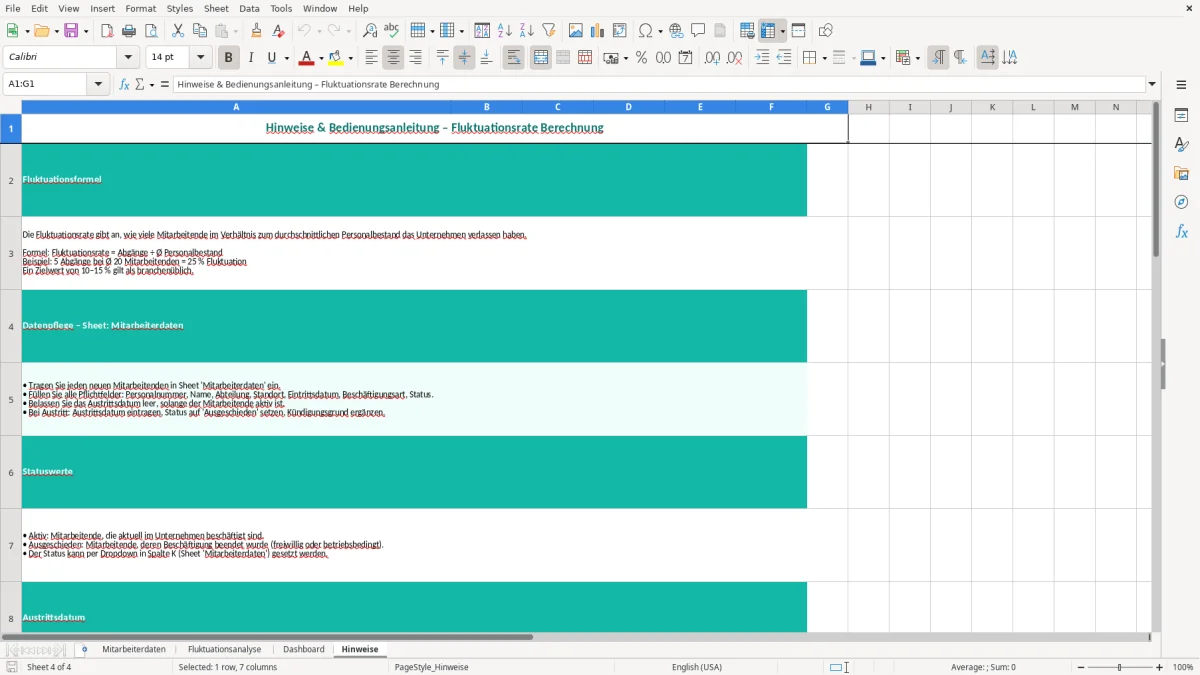This screenshot has height=675, width=1200.
Task: Insert a comment
Action: [x=698, y=31]
